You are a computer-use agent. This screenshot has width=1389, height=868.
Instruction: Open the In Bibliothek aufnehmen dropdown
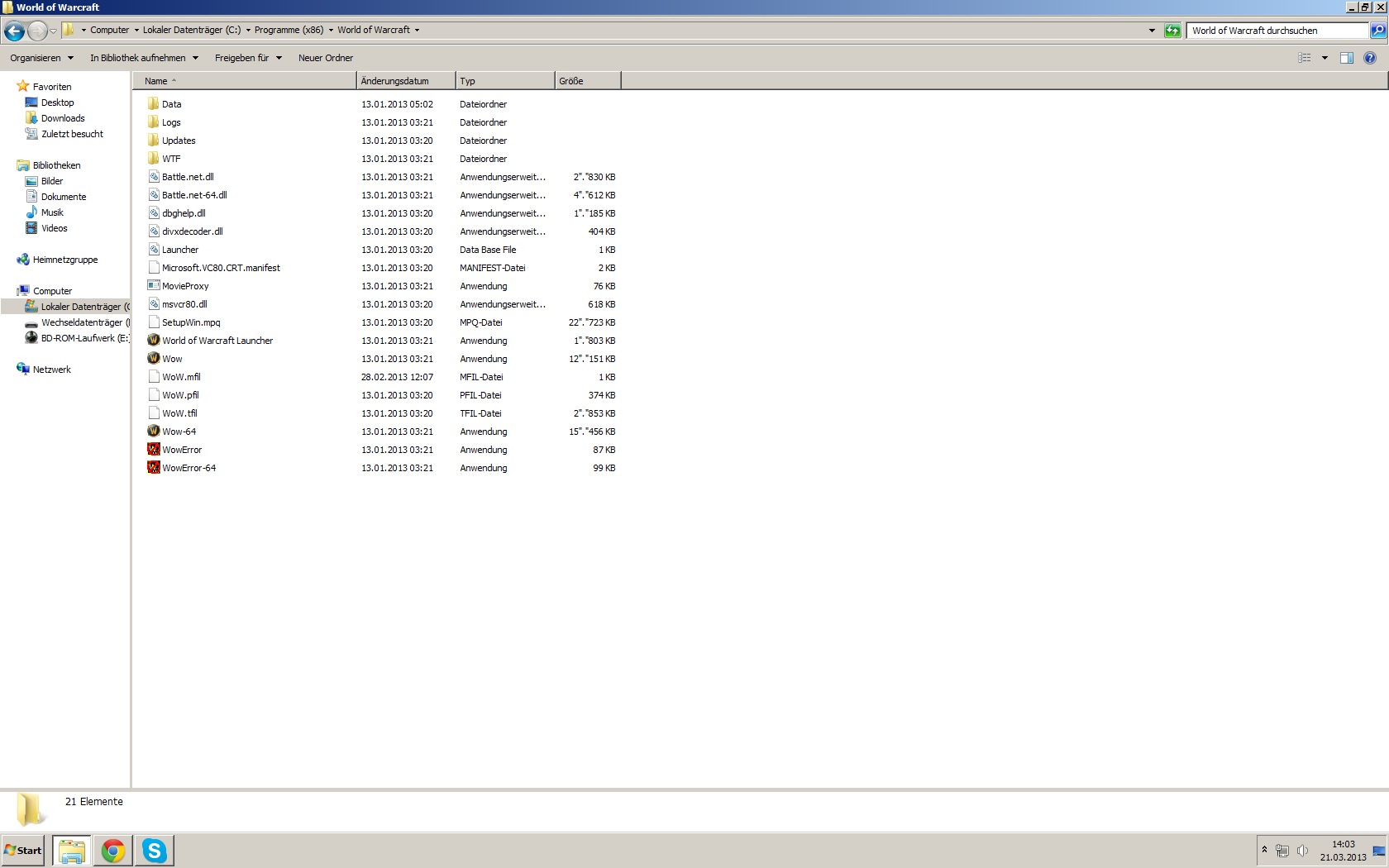click(145, 58)
